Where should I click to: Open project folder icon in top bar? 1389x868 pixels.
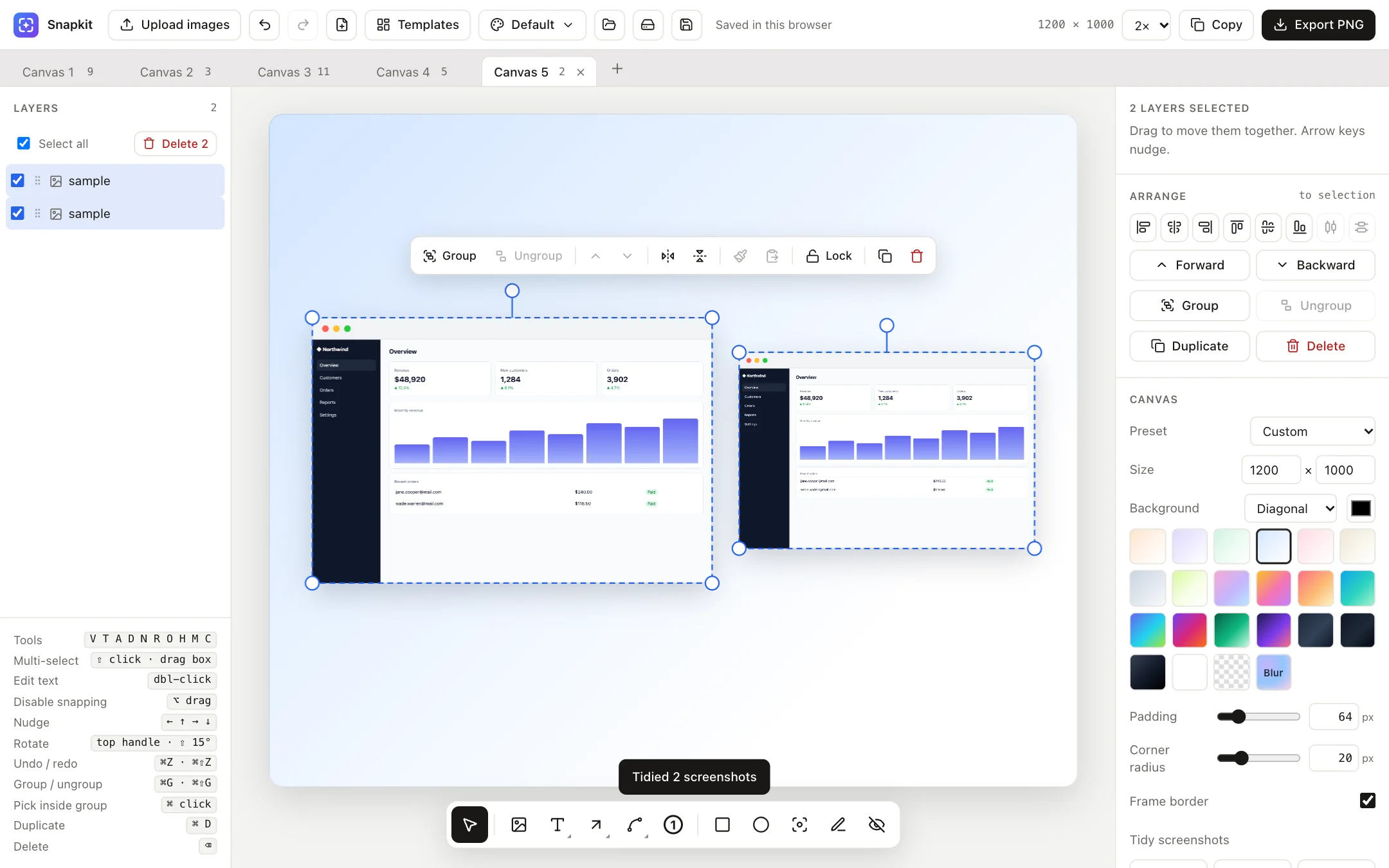pyautogui.click(x=609, y=24)
